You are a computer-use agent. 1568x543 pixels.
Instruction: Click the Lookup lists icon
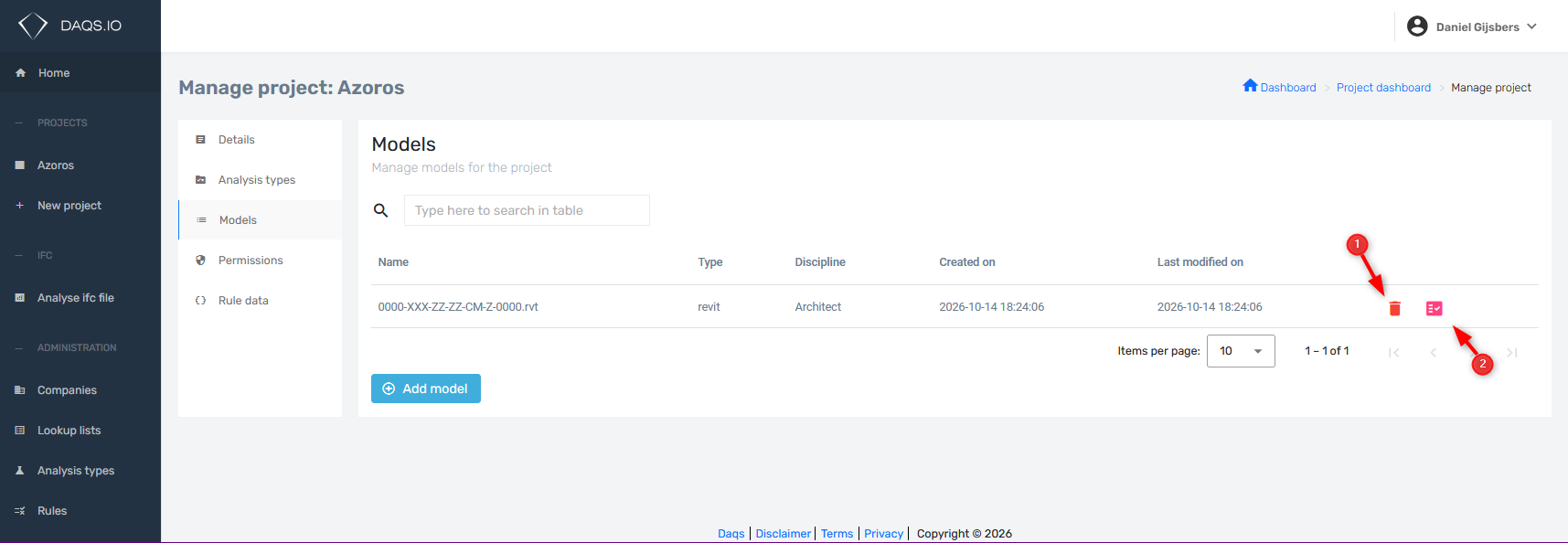(x=20, y=431)
